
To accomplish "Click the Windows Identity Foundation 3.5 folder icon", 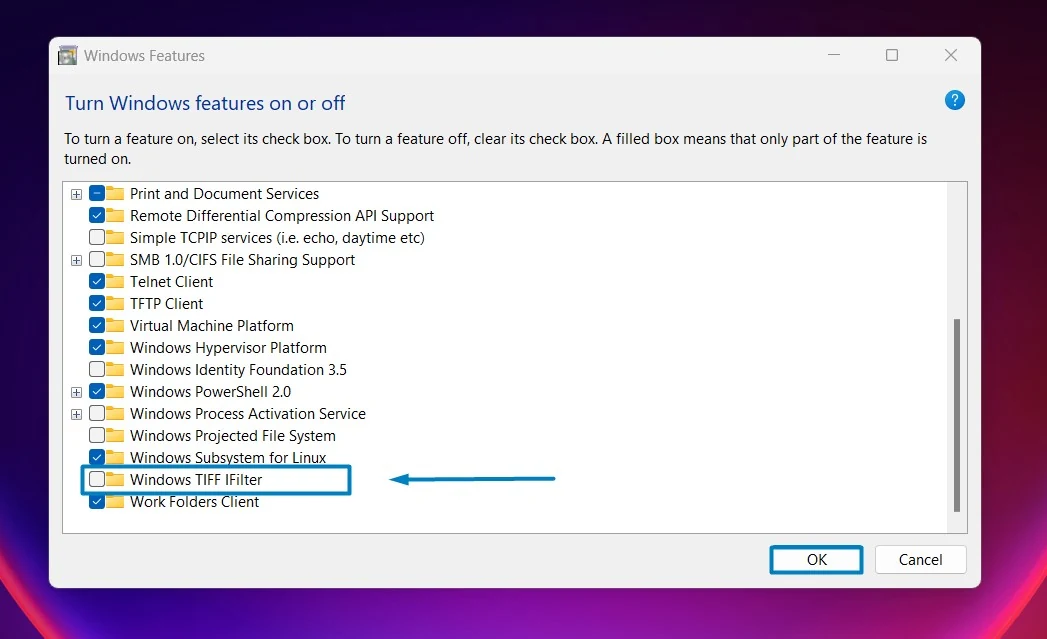I will tap(115, 369).
